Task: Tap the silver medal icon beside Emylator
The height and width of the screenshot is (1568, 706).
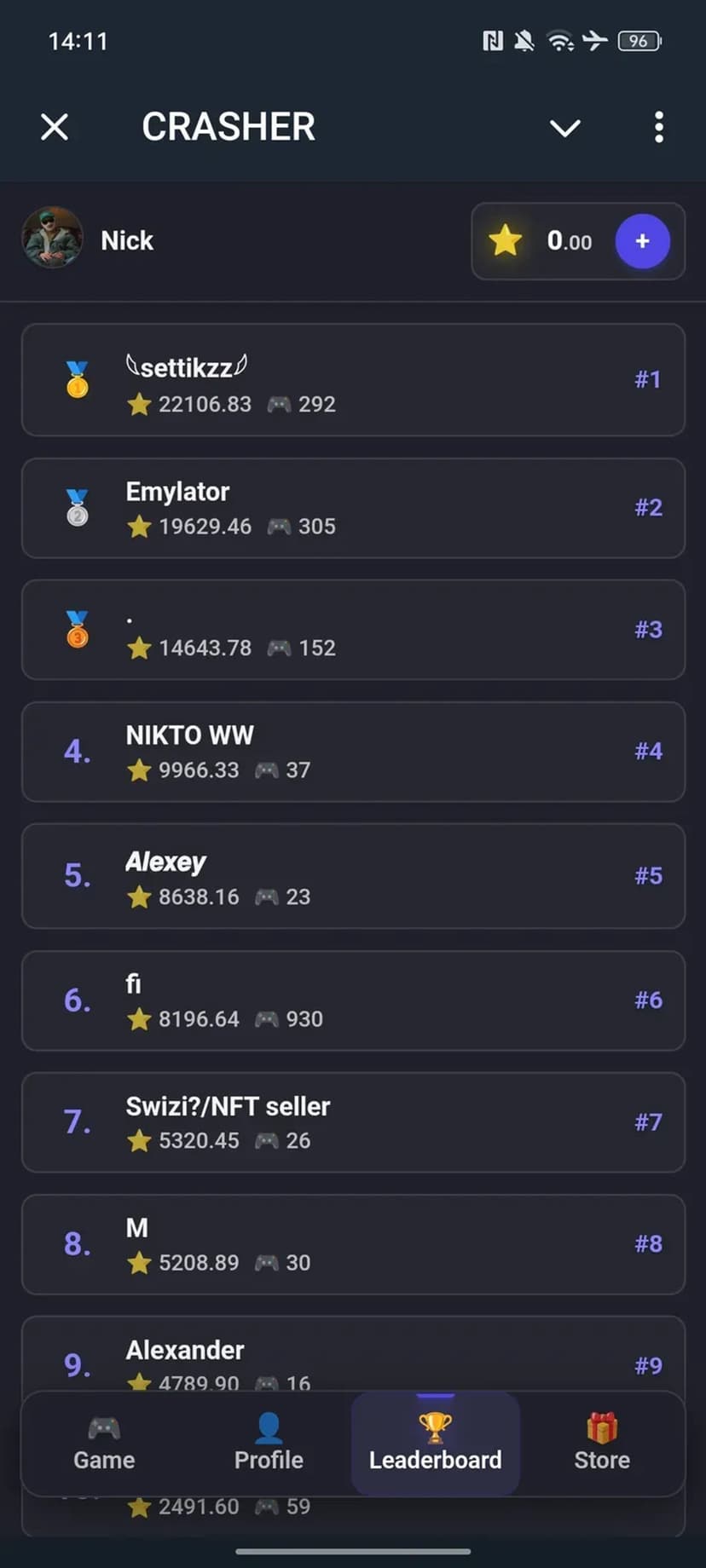Action: coord(77,507)
